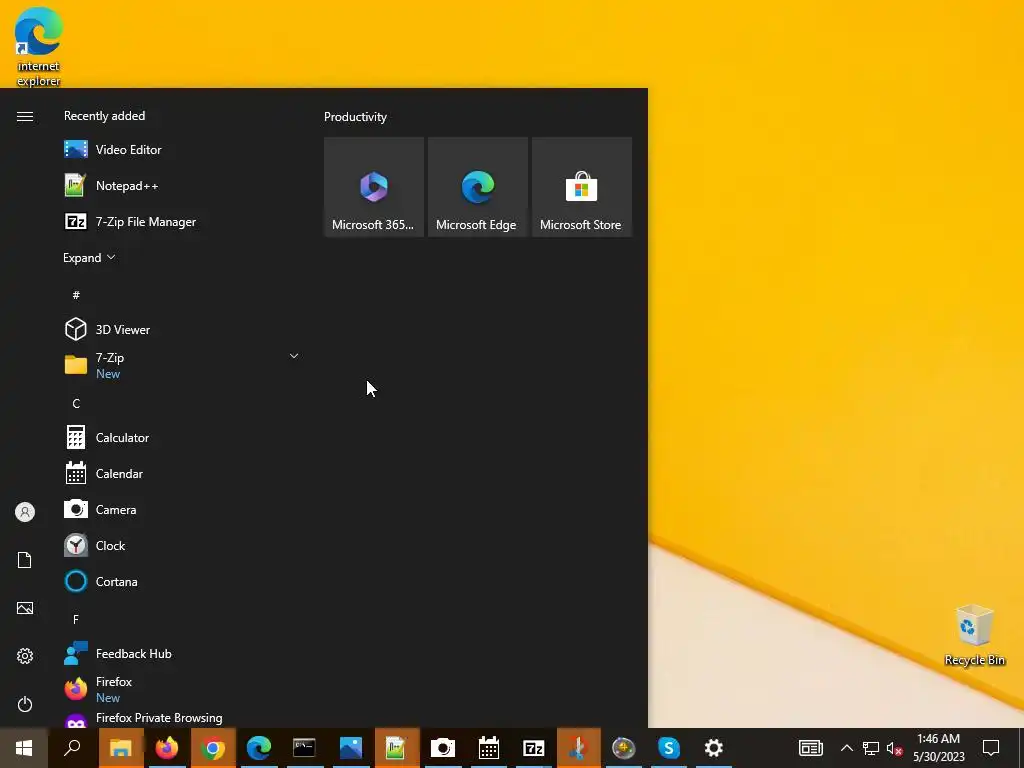Open Camera on the taskbar
Image resolution: width=1024 pixels, height=768 pixels.
(443, 748)
